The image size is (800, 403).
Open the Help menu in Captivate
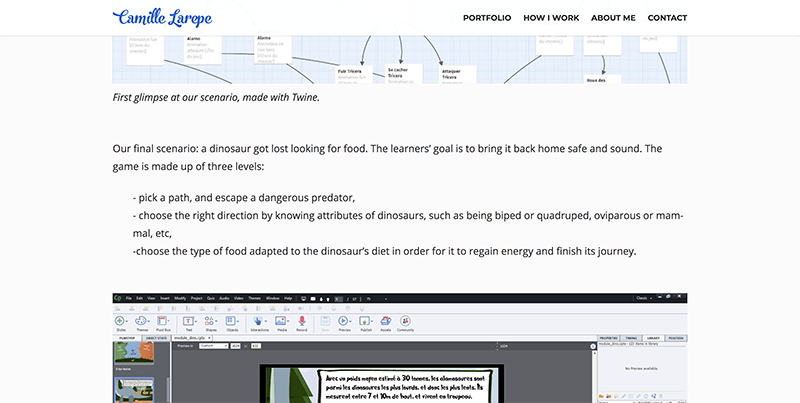(x=288, y=298)
